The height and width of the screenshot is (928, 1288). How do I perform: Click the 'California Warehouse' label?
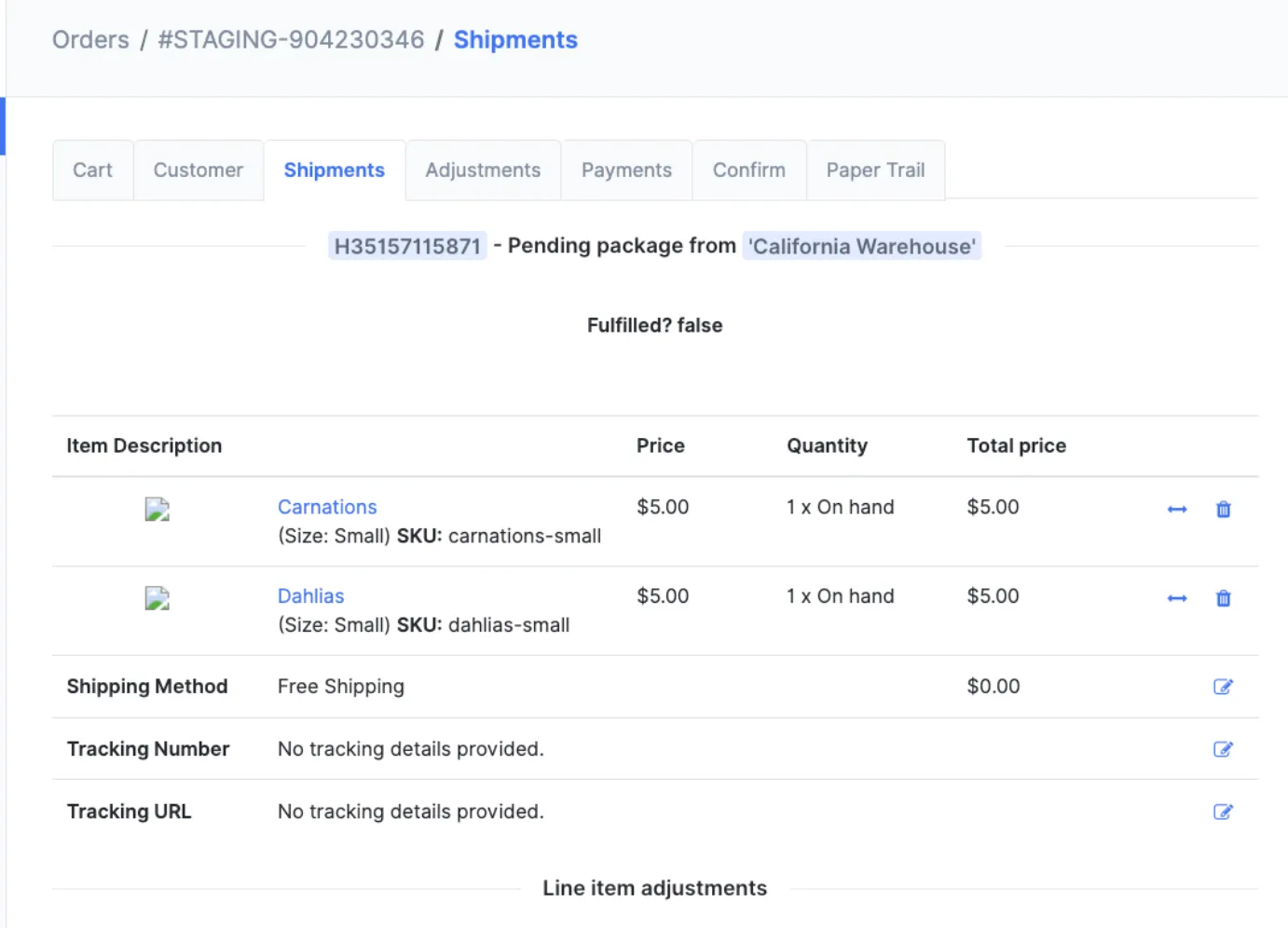click(x=862, y=247)
